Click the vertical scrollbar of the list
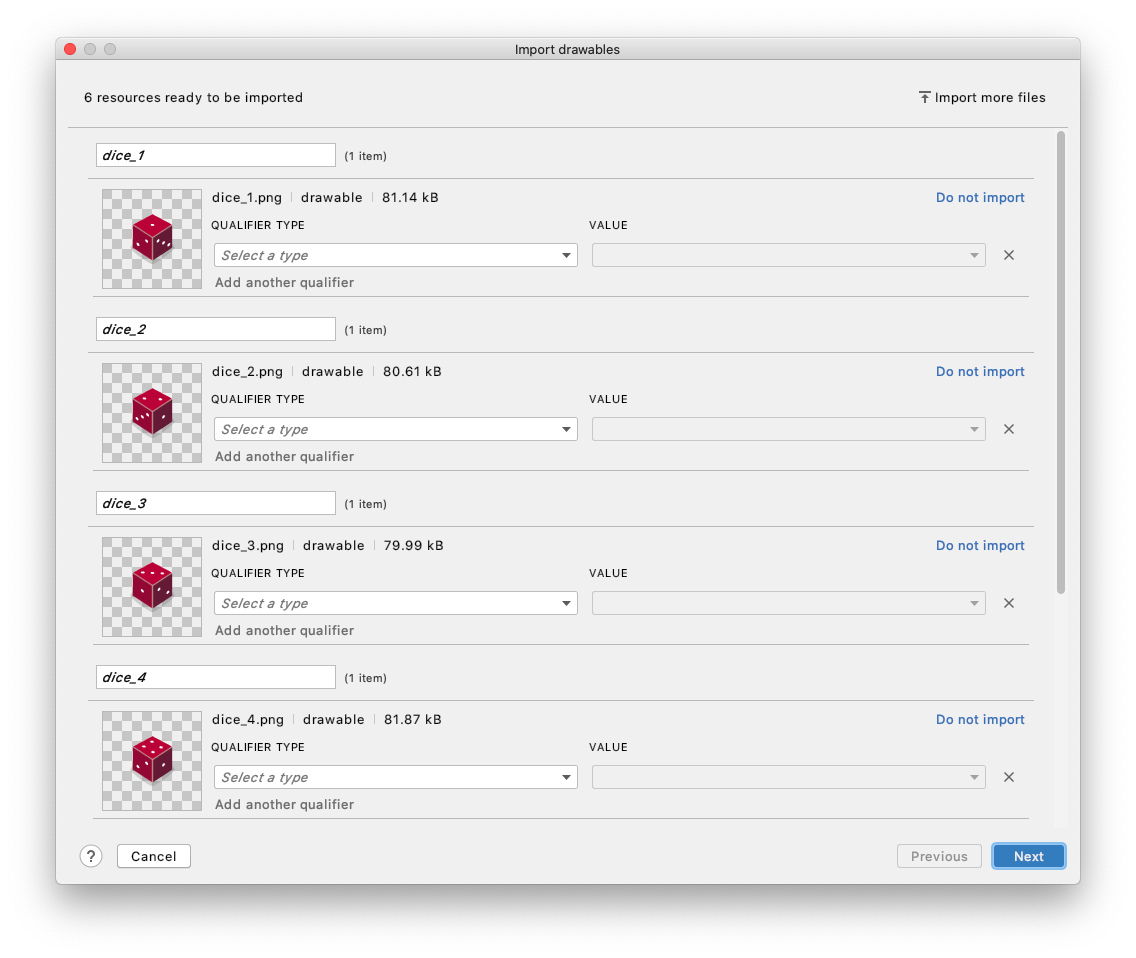The height and width of the screenshot is (958, 1136). click(x=1060, y=360)
